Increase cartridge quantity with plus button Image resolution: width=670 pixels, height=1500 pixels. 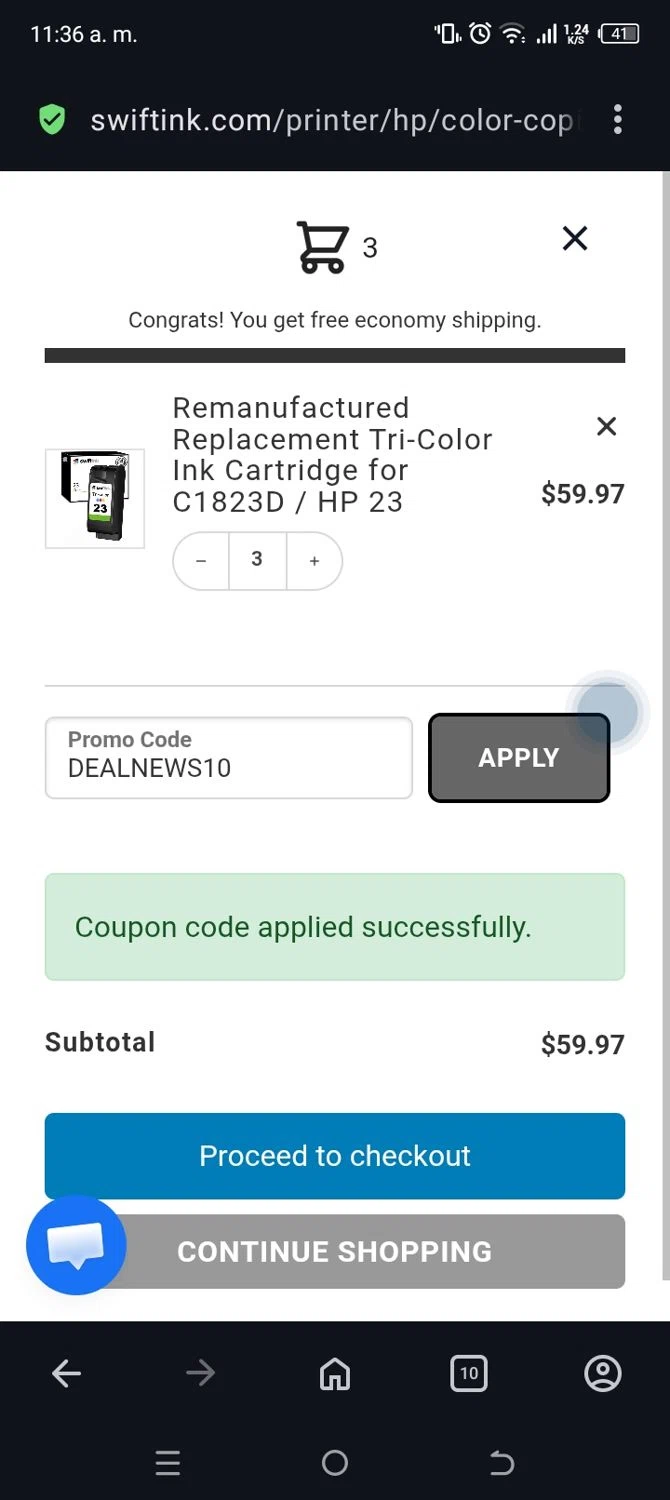pyautogui.click(x=314, y=561)
